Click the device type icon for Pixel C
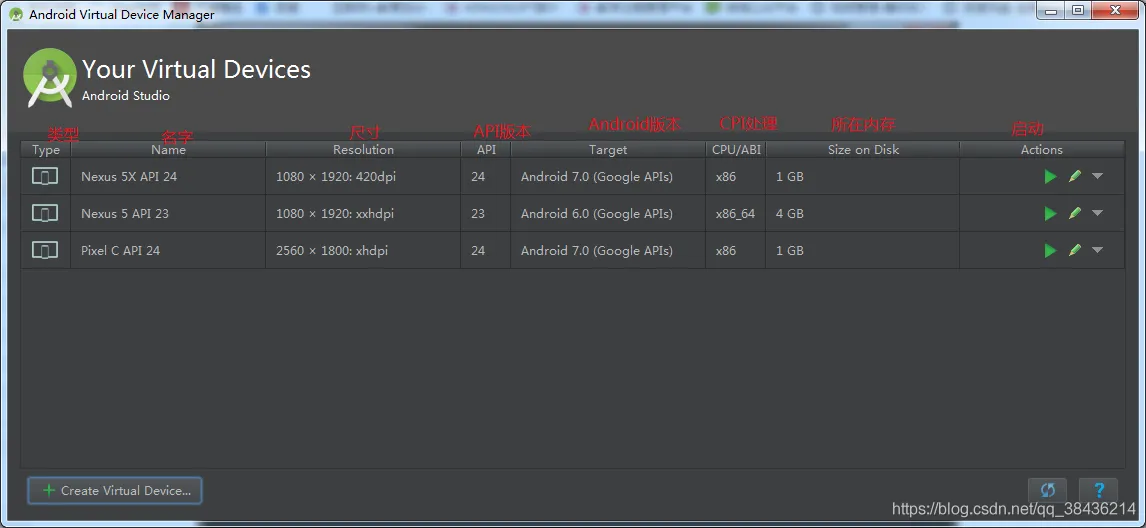 45,249
